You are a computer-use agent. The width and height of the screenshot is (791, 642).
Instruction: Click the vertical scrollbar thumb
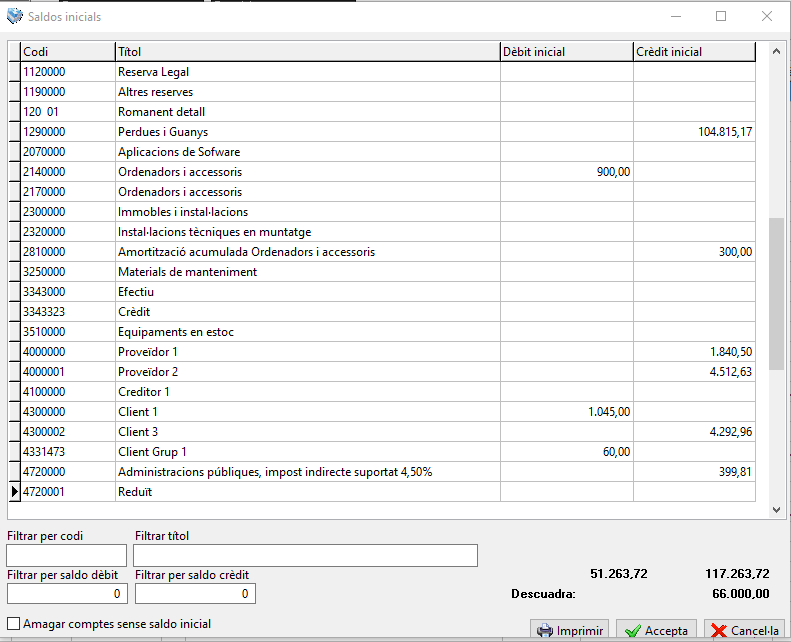[x=776, y=294]
